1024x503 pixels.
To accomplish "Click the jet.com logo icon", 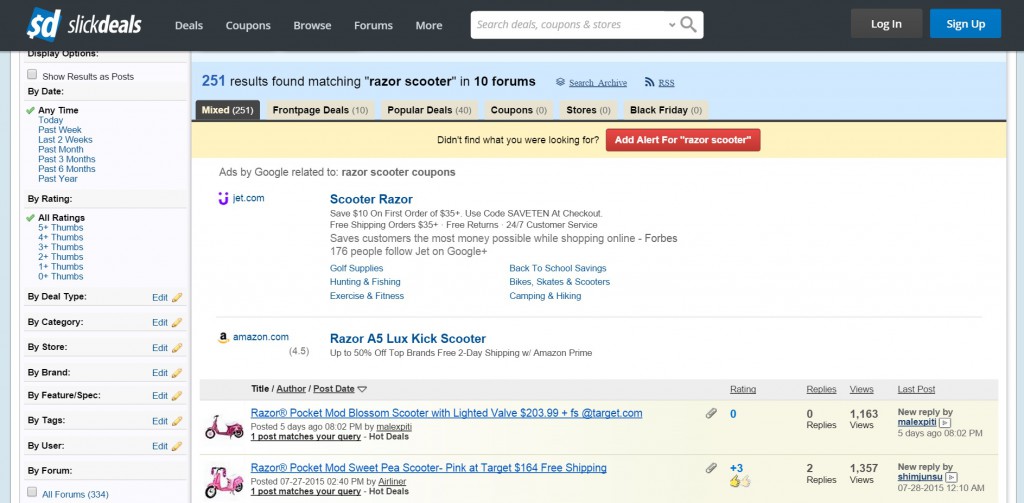I will click(223, 198).
